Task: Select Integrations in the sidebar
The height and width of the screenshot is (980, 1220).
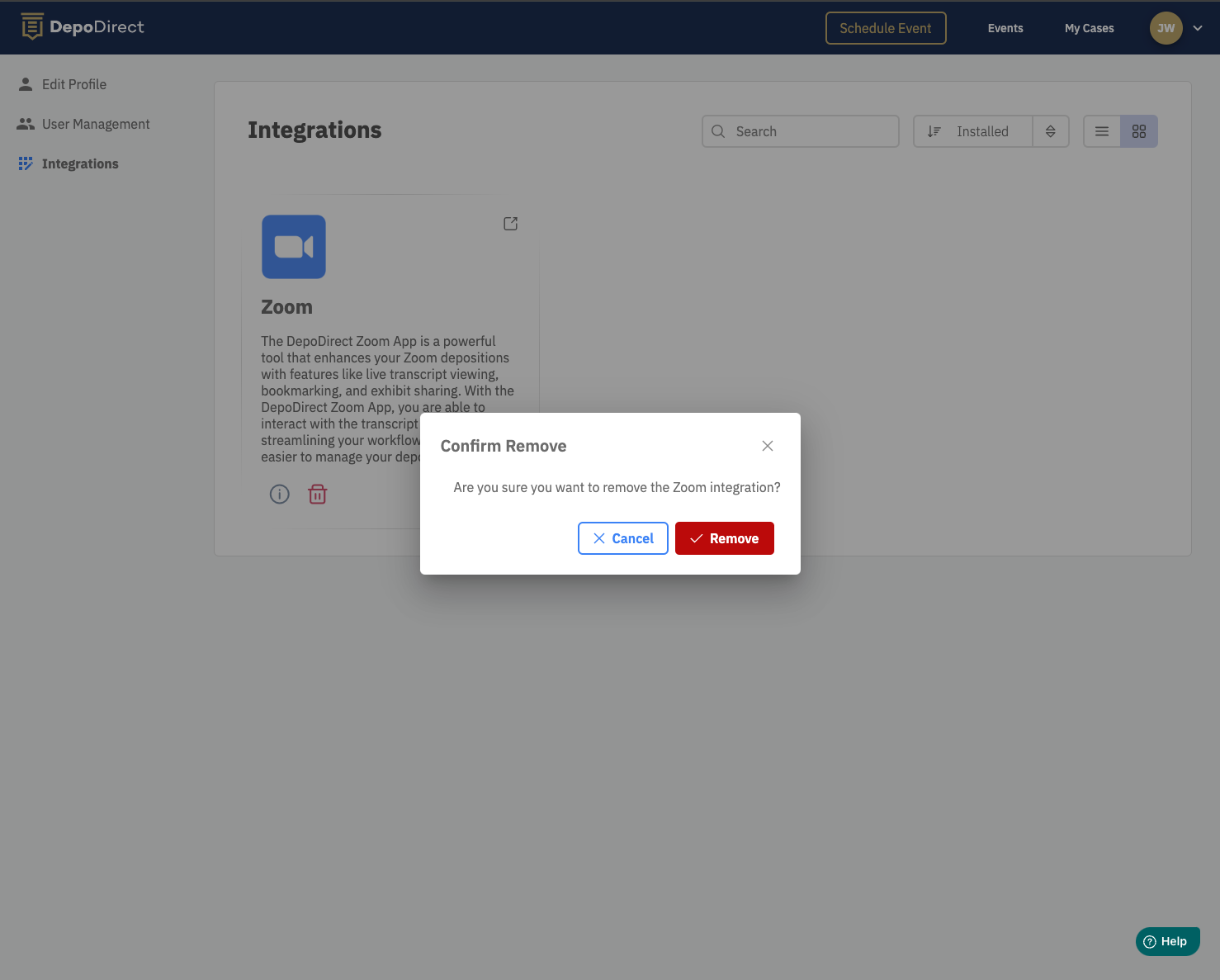Action: coord(69,163)
